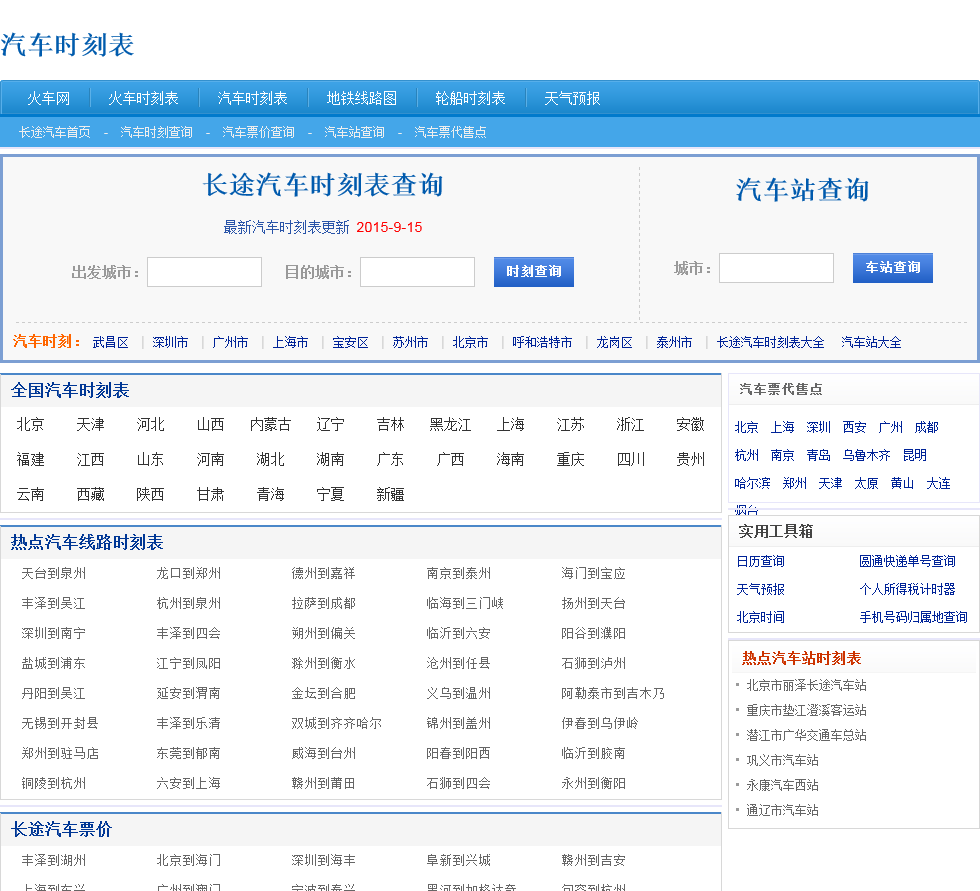Open the 拉萨到成都 route link
This screenshot has height=891, width=980.
pyautogui.click(x=323, y=603)
